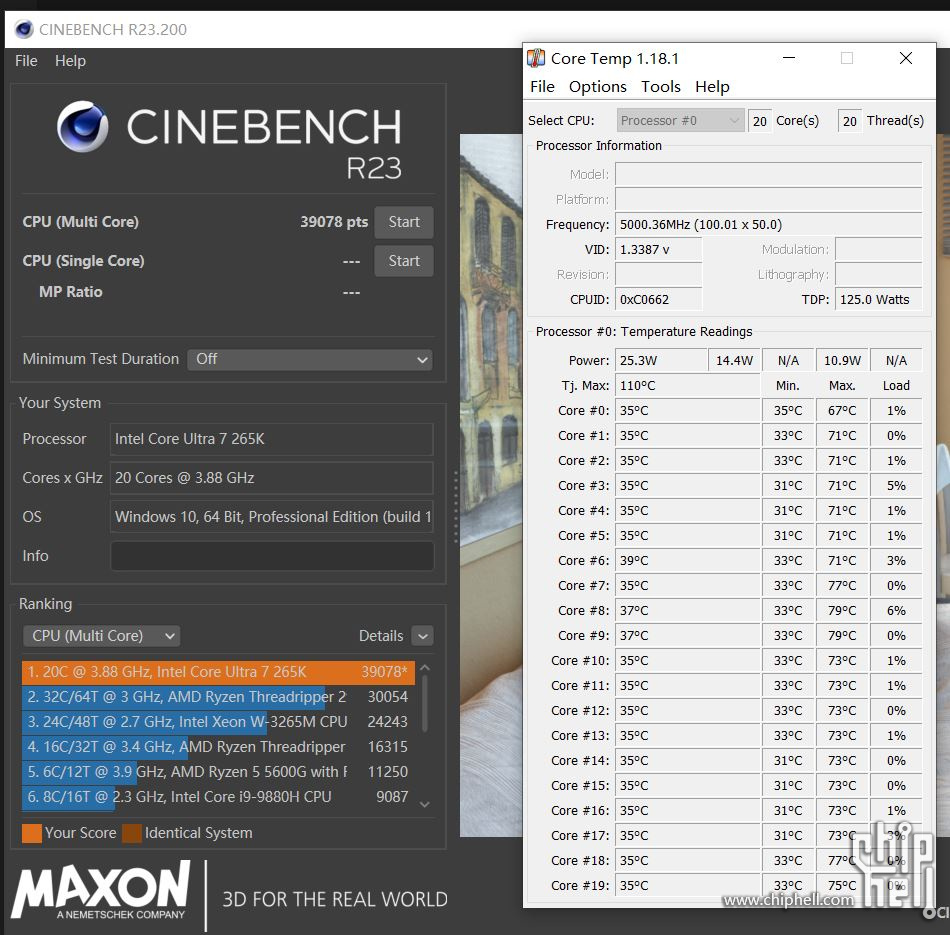Open the Core Temp Tools menu
The image size is (950, 935).
click(x=661, y=87)
